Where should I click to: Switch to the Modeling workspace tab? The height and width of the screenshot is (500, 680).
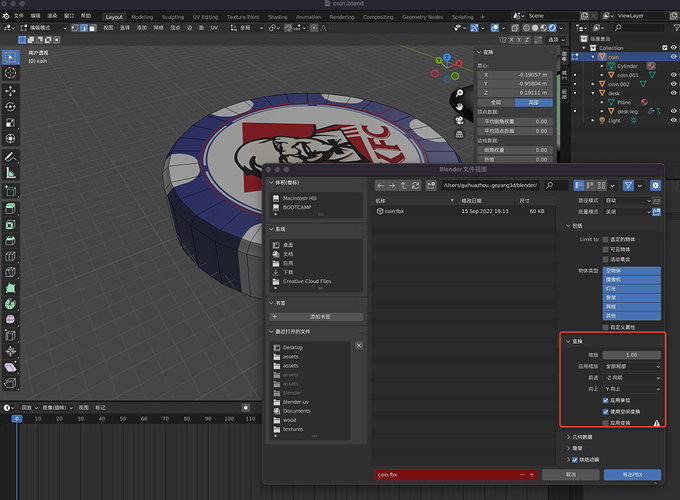coord(142,17)
